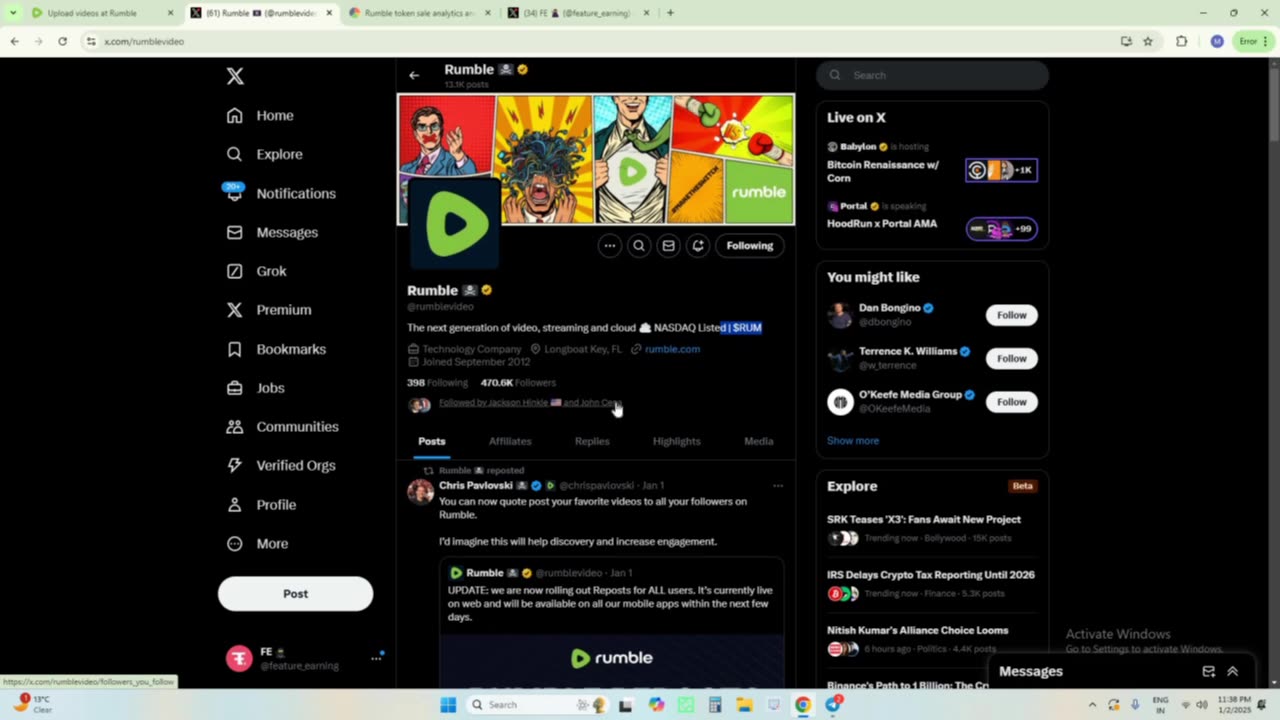Screen dimensions: 1280x720
Task: Switch to the Media tab
Action: click(759, 441)
